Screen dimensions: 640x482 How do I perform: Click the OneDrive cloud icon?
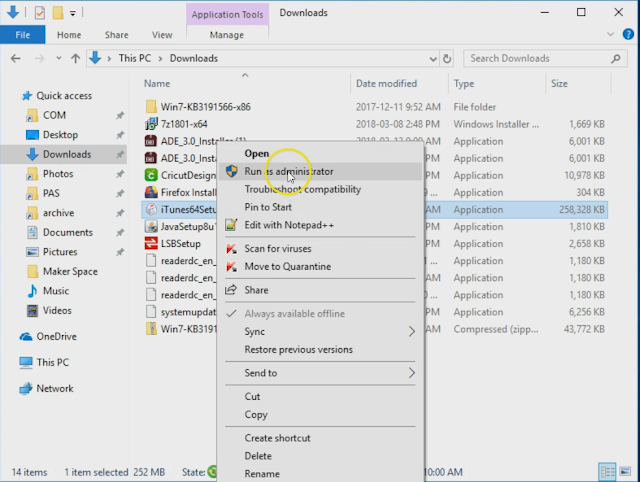tap(26, 337)
